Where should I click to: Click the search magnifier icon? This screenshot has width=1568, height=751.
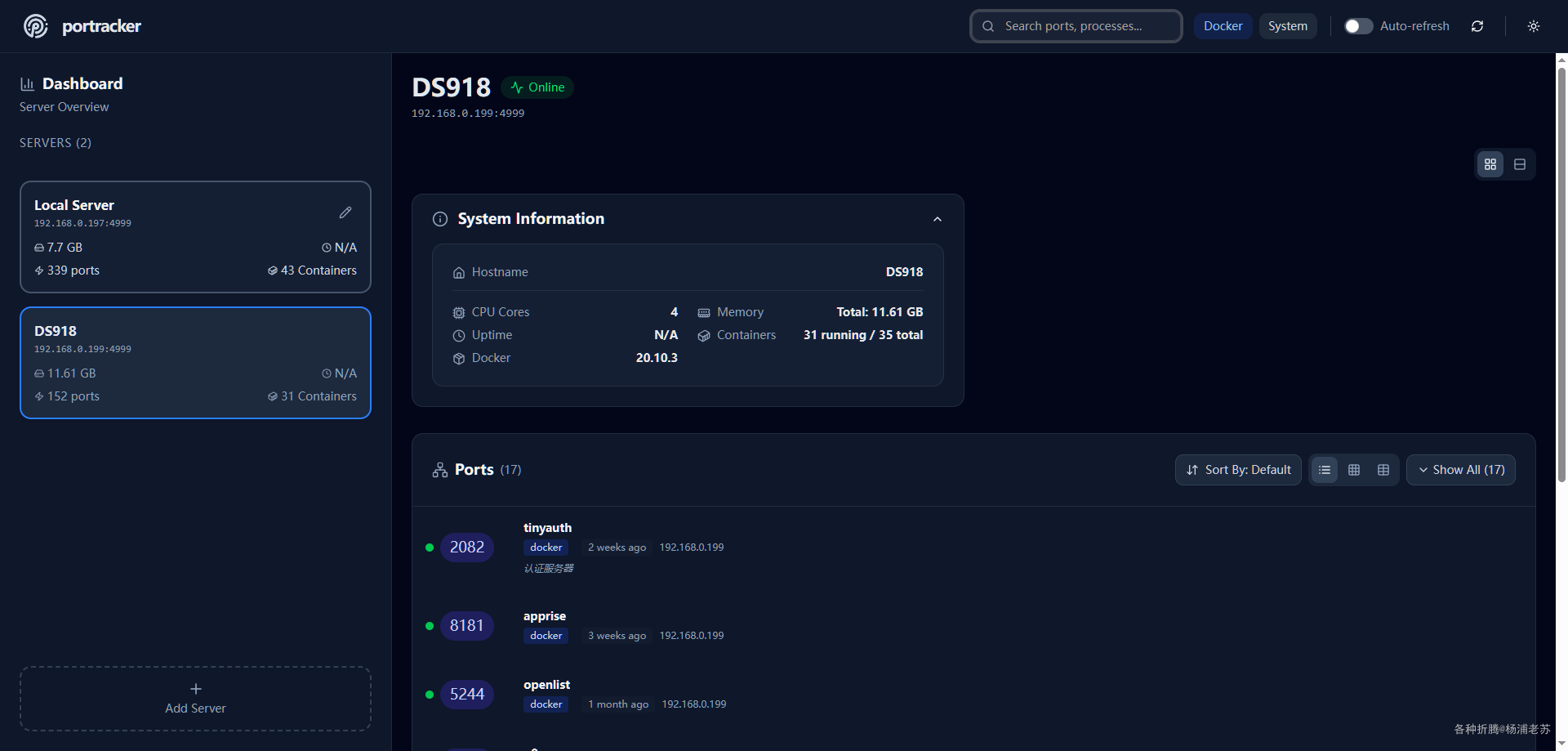[x=988, y=26]
